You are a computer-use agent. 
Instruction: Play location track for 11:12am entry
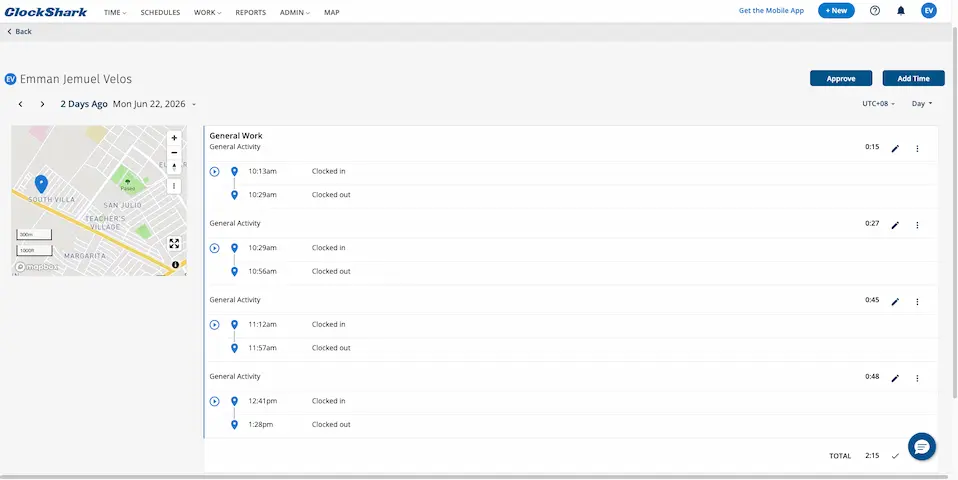coord(214,324)
